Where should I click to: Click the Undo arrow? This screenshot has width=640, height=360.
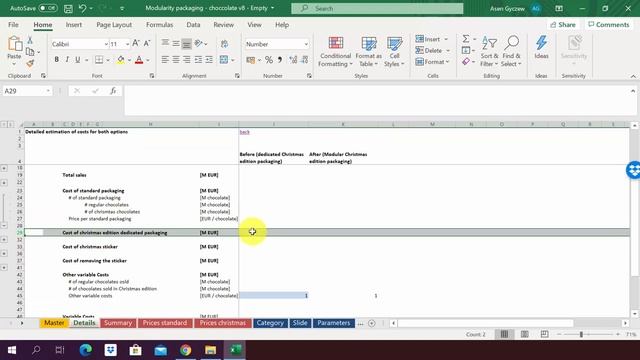[82, 8]
